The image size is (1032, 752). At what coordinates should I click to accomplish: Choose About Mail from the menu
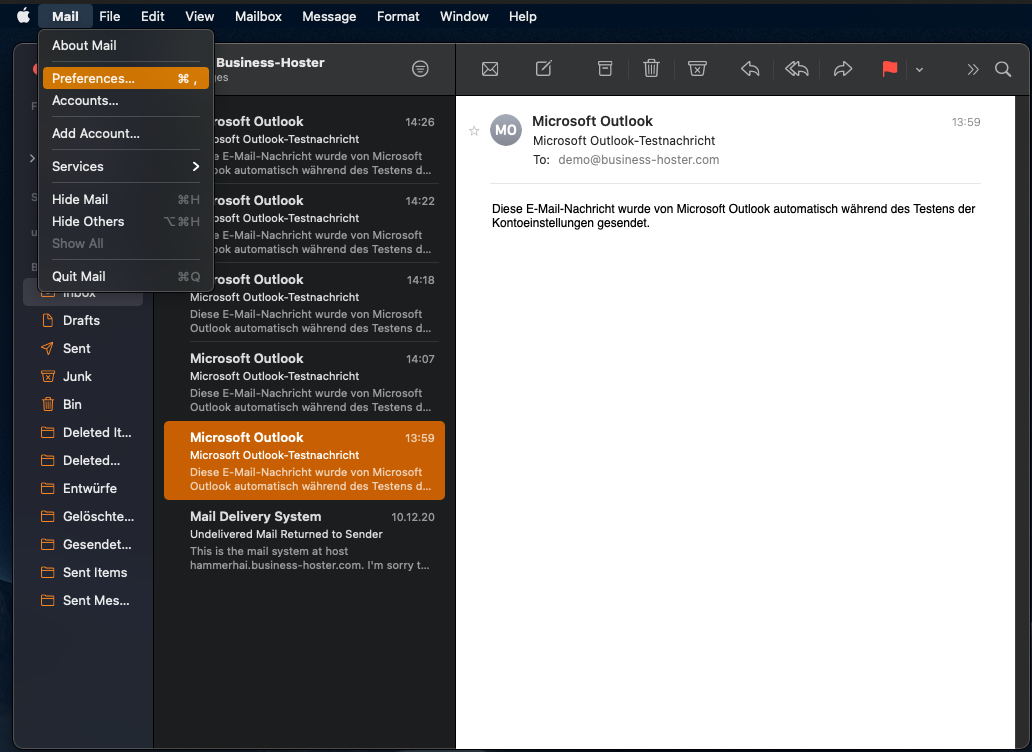coord(126,45)
